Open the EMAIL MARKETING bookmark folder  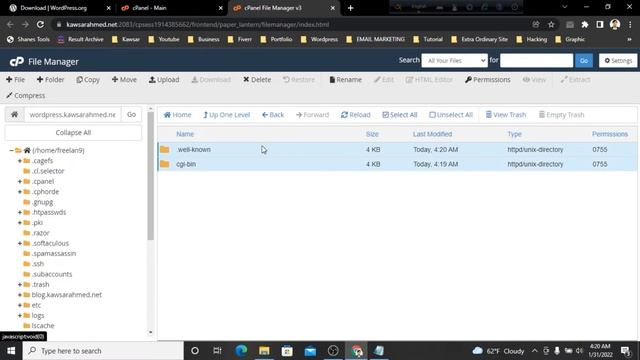(375, 40)
